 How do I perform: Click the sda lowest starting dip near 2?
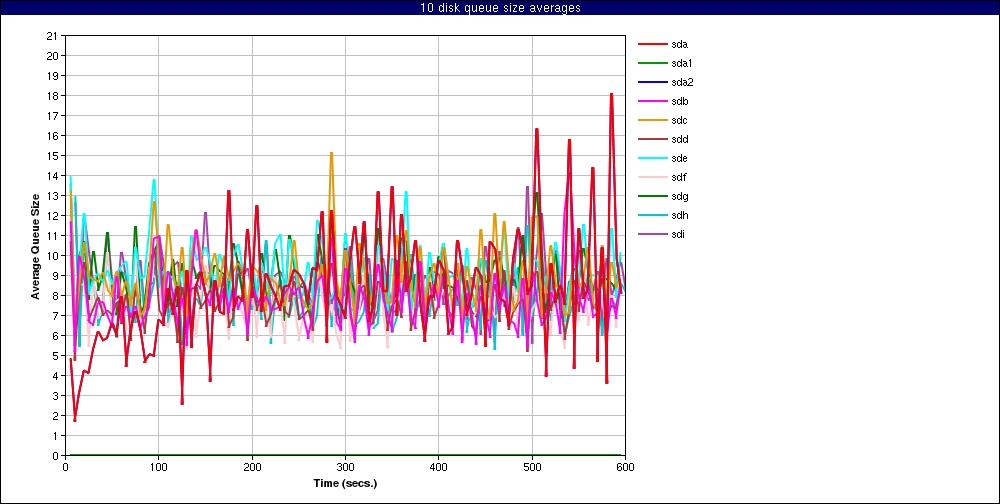(x=75, y=420)
